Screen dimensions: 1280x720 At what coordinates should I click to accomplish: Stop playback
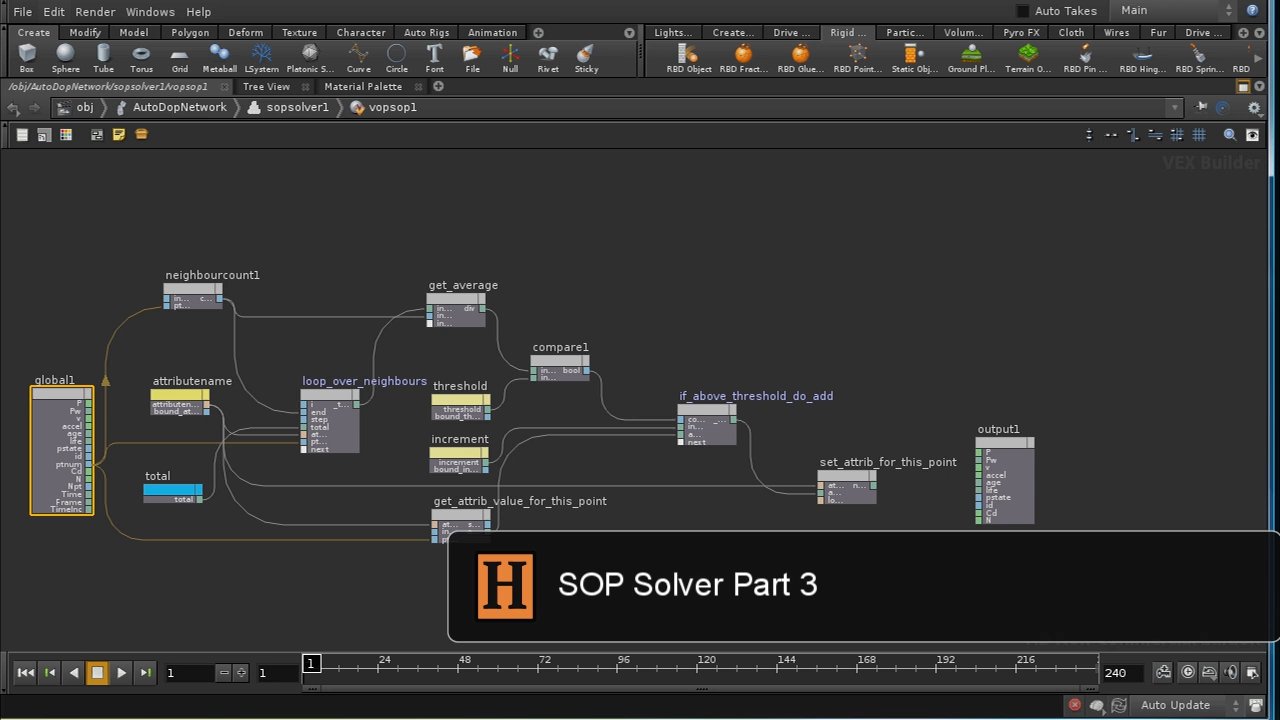(x=98, y=673)
